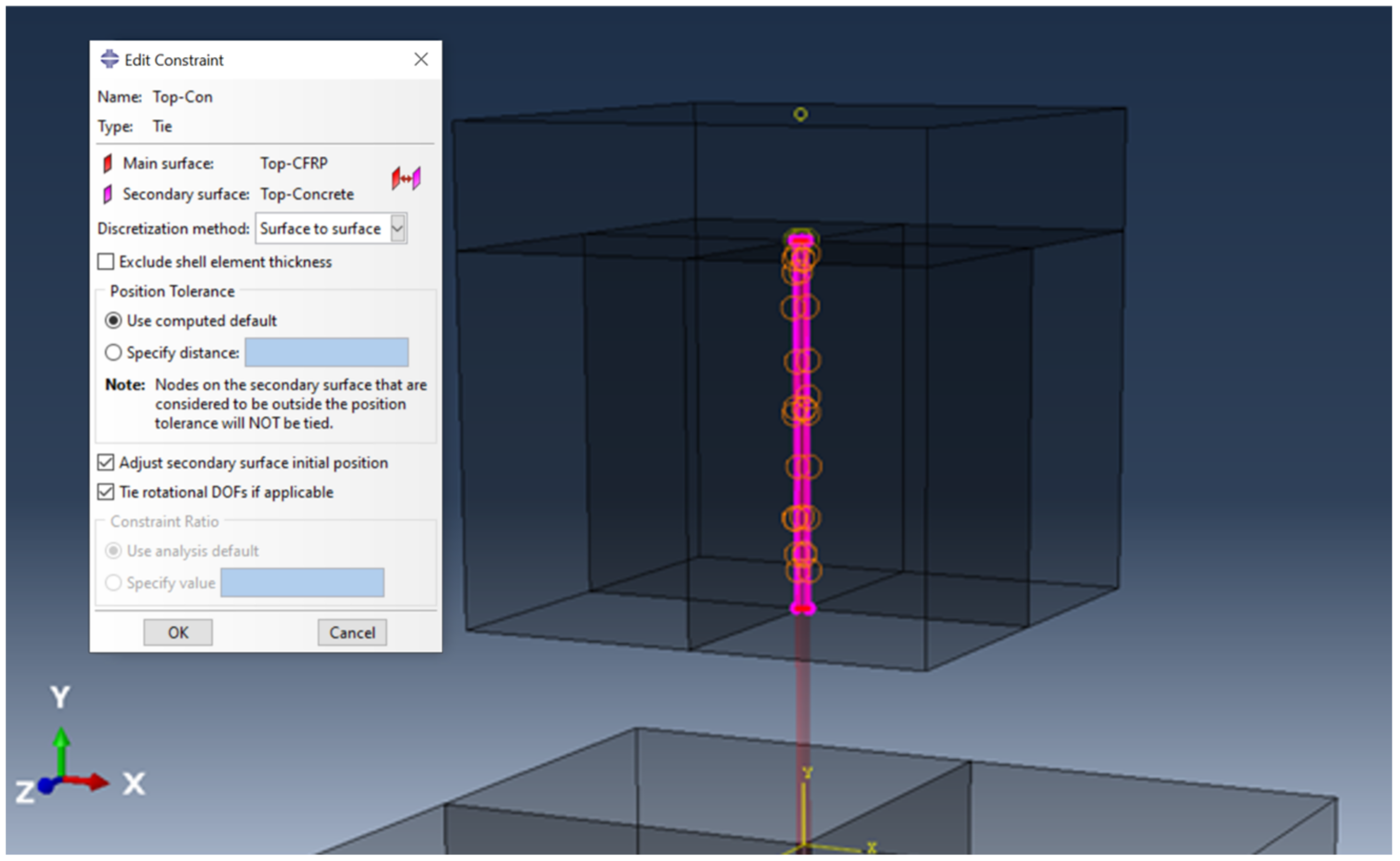Click the Specify distance input field
Image resolution: width=1400 pixels, height=861 pixels.
click(327, 352)
